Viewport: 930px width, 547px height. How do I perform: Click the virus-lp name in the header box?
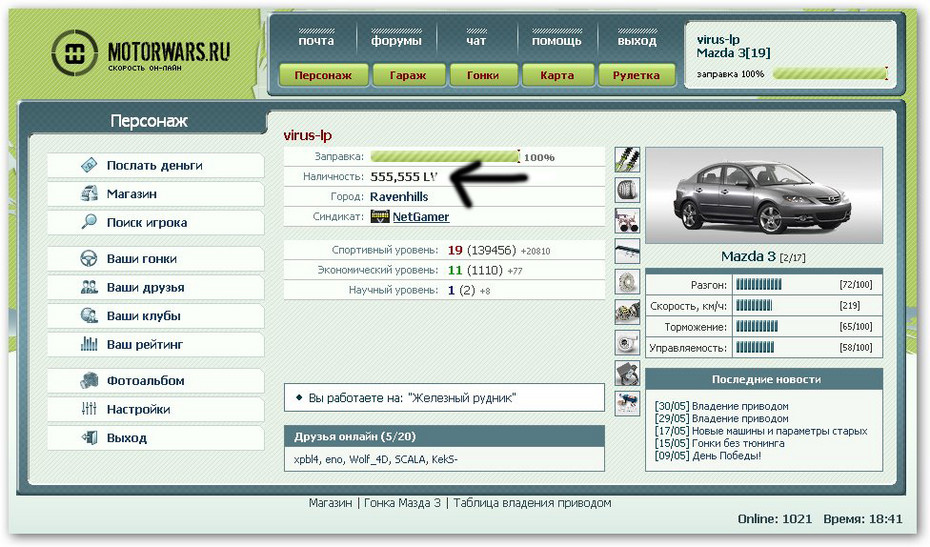[x=718, y=40]
